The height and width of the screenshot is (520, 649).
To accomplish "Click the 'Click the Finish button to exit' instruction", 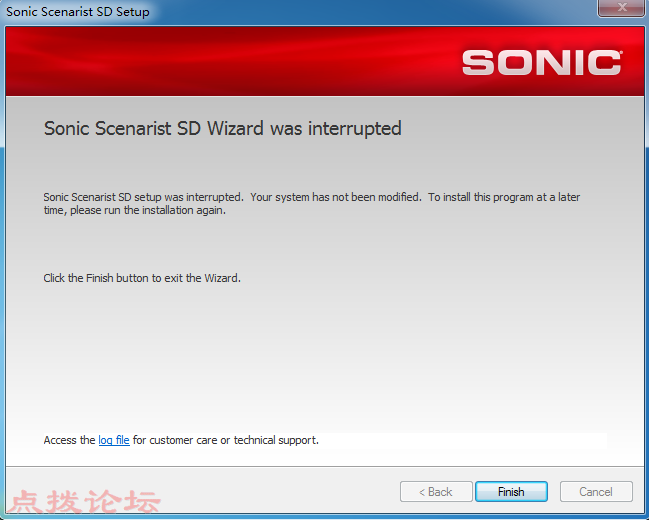I will point(142,278).
